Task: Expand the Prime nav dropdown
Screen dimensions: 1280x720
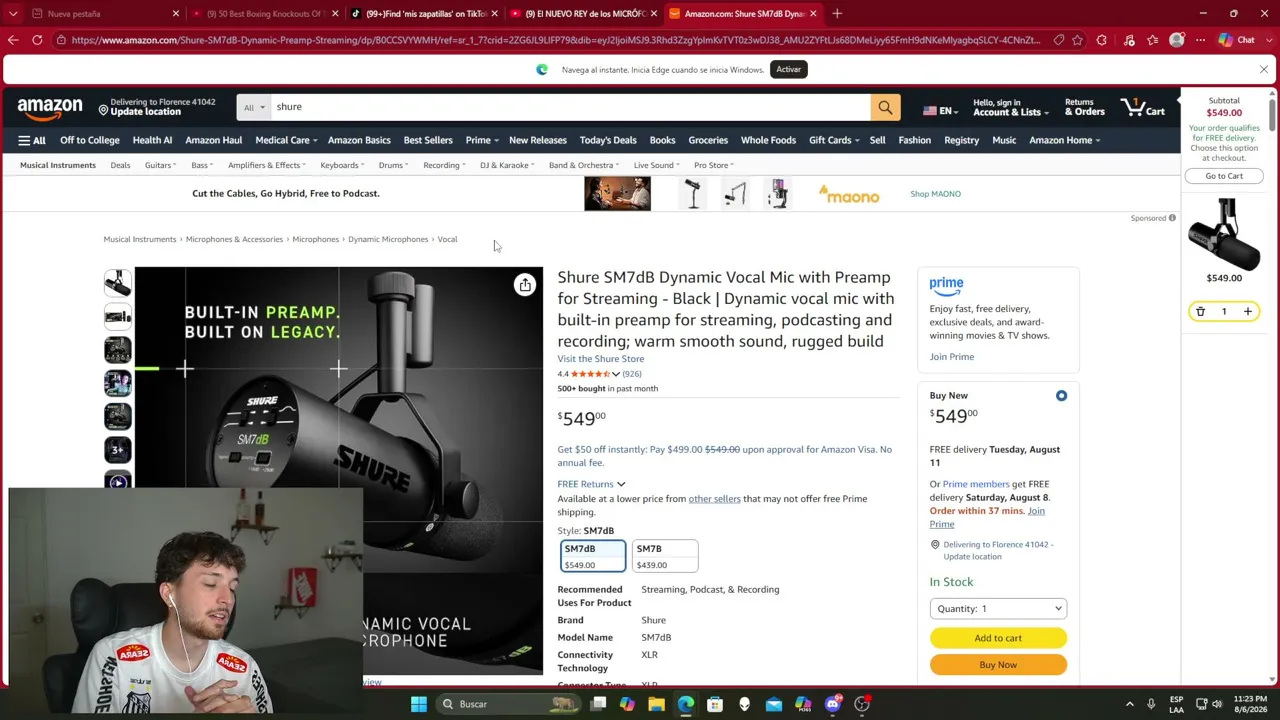Action: [x=481, y=140]
